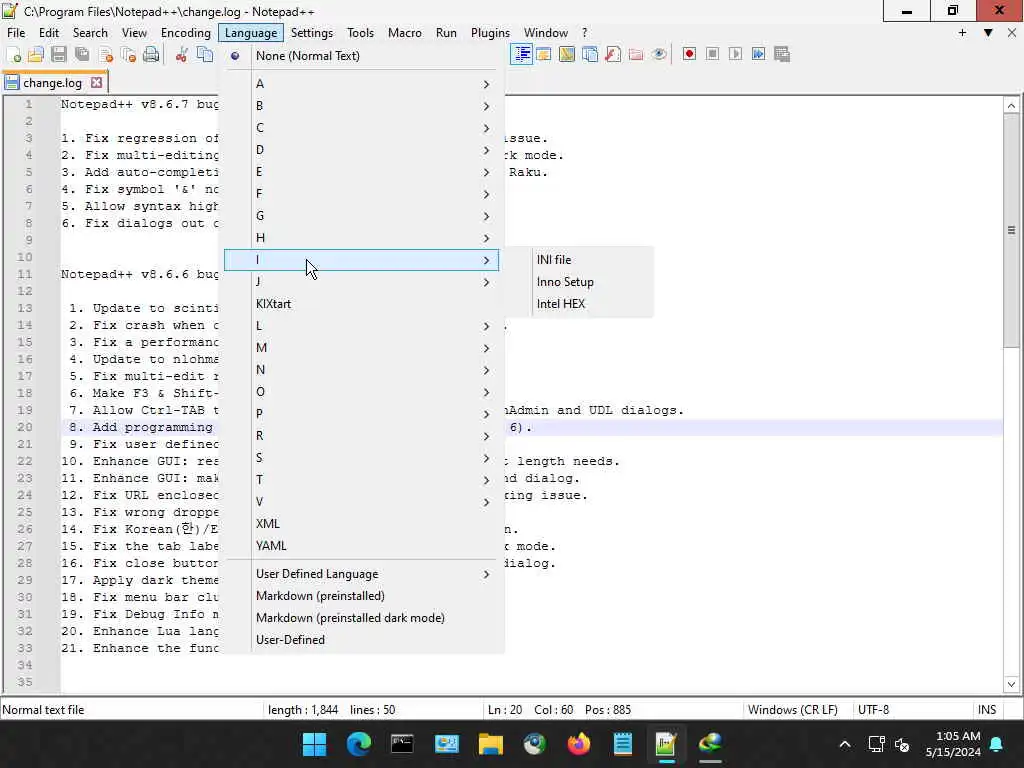Open Windows Start button on taskbar
Screen dimensions: 1024x768
[x=314, y=744]
